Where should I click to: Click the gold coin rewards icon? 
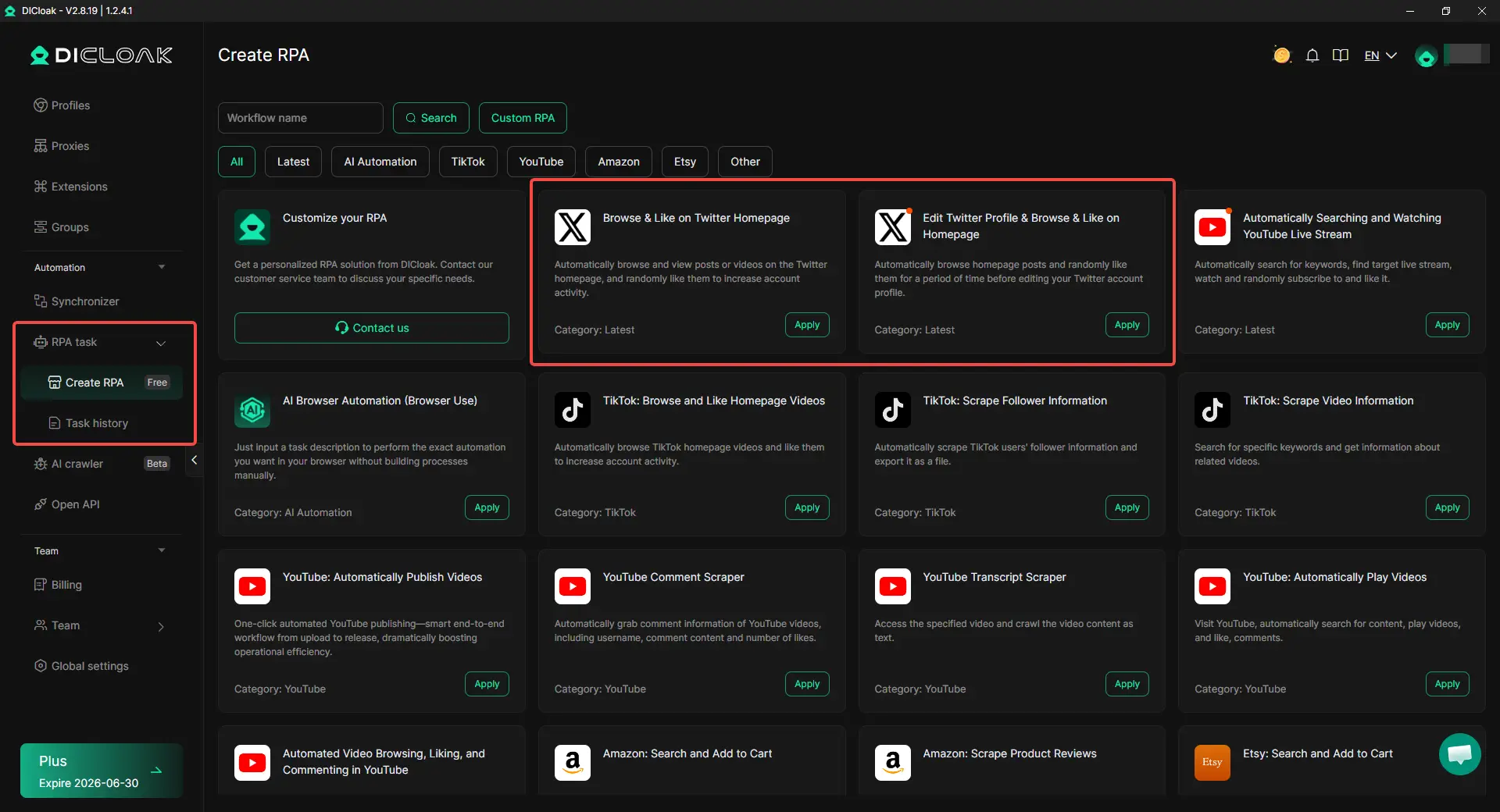coord(1281,55)
